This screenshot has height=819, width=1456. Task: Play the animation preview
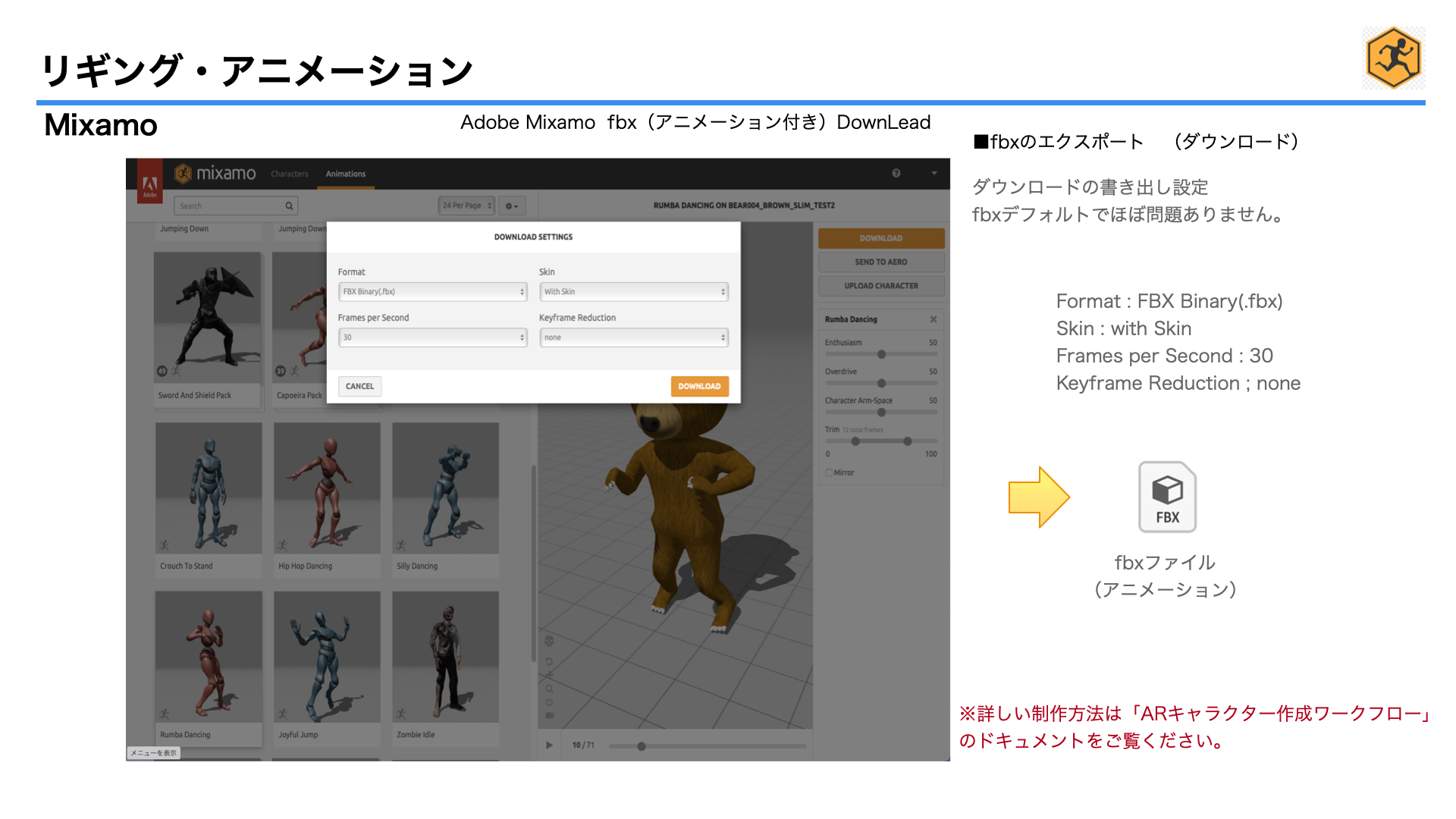[549, 745]
